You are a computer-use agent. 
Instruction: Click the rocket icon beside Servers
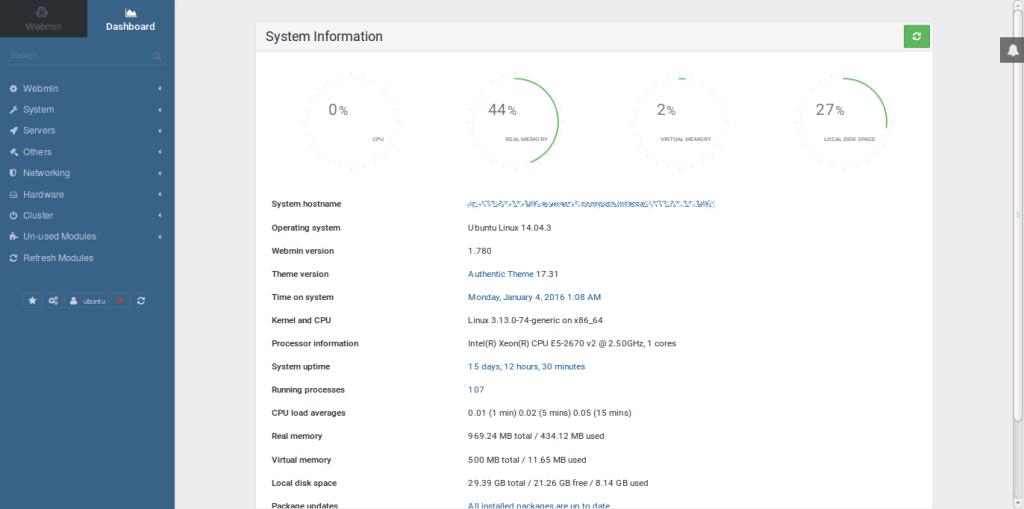pos(13,131)
